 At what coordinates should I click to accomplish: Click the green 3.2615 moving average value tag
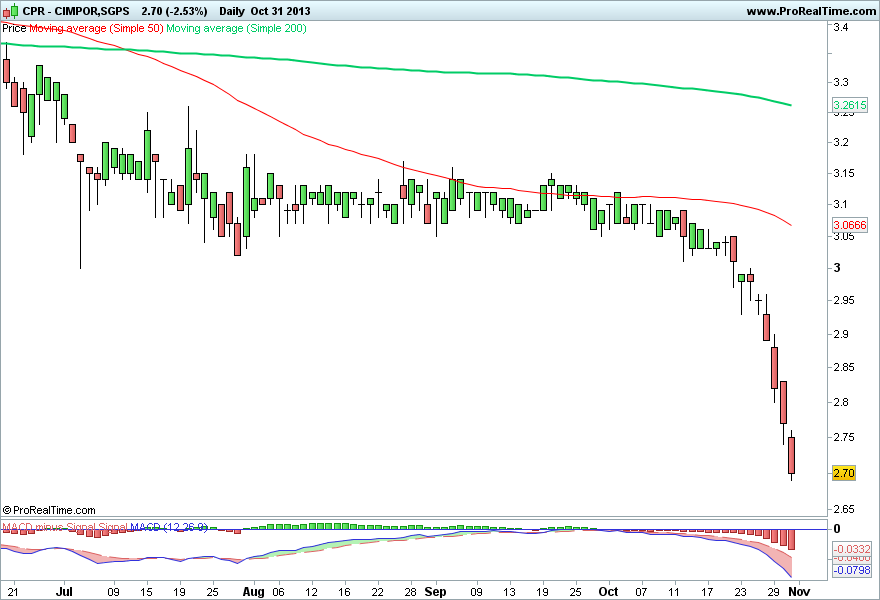click(850, 105)
